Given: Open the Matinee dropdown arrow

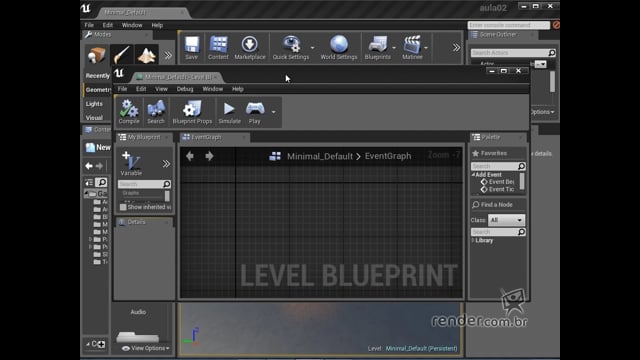Looking at the screenshot, I should pos(426,48).
